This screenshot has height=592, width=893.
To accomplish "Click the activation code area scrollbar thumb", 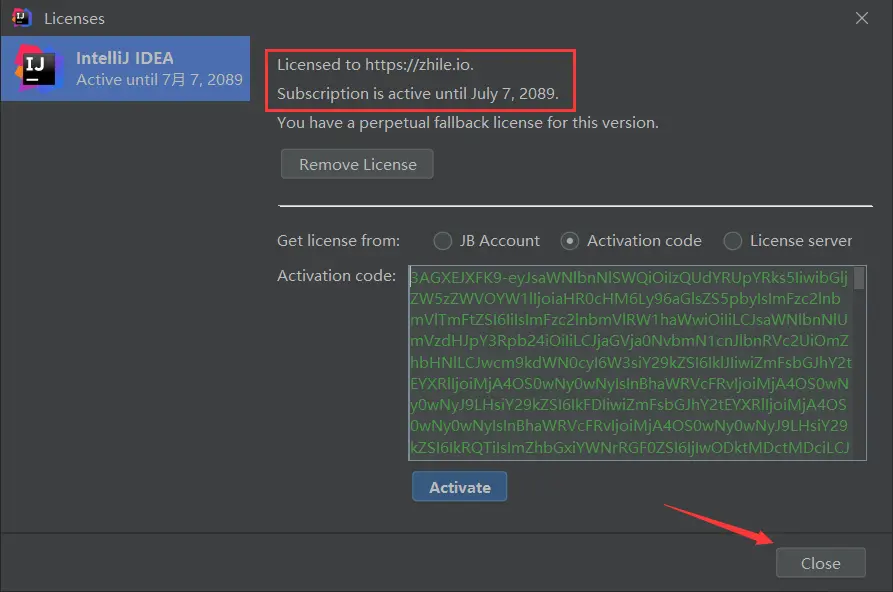I will (859, 278).
